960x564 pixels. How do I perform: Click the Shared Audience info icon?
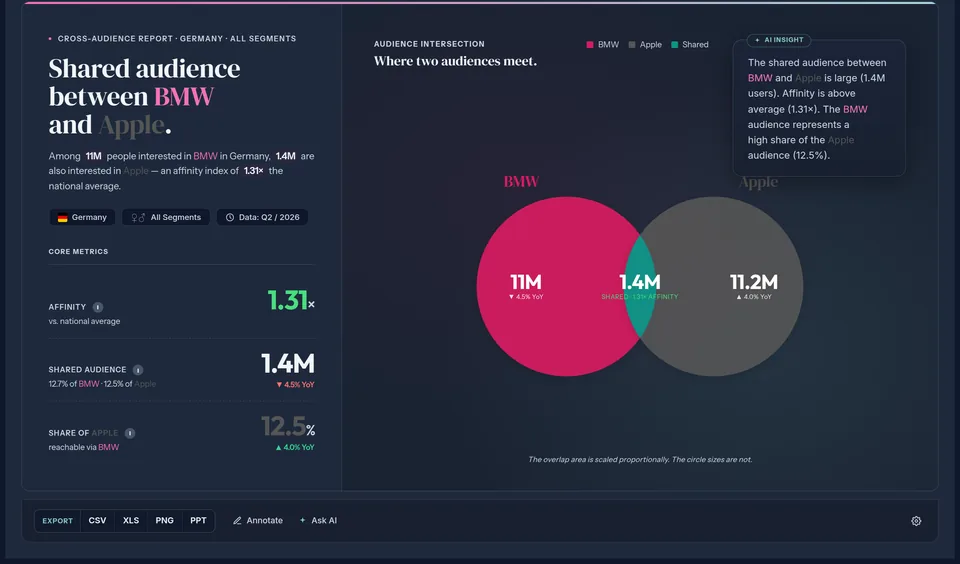coord(138,370)
